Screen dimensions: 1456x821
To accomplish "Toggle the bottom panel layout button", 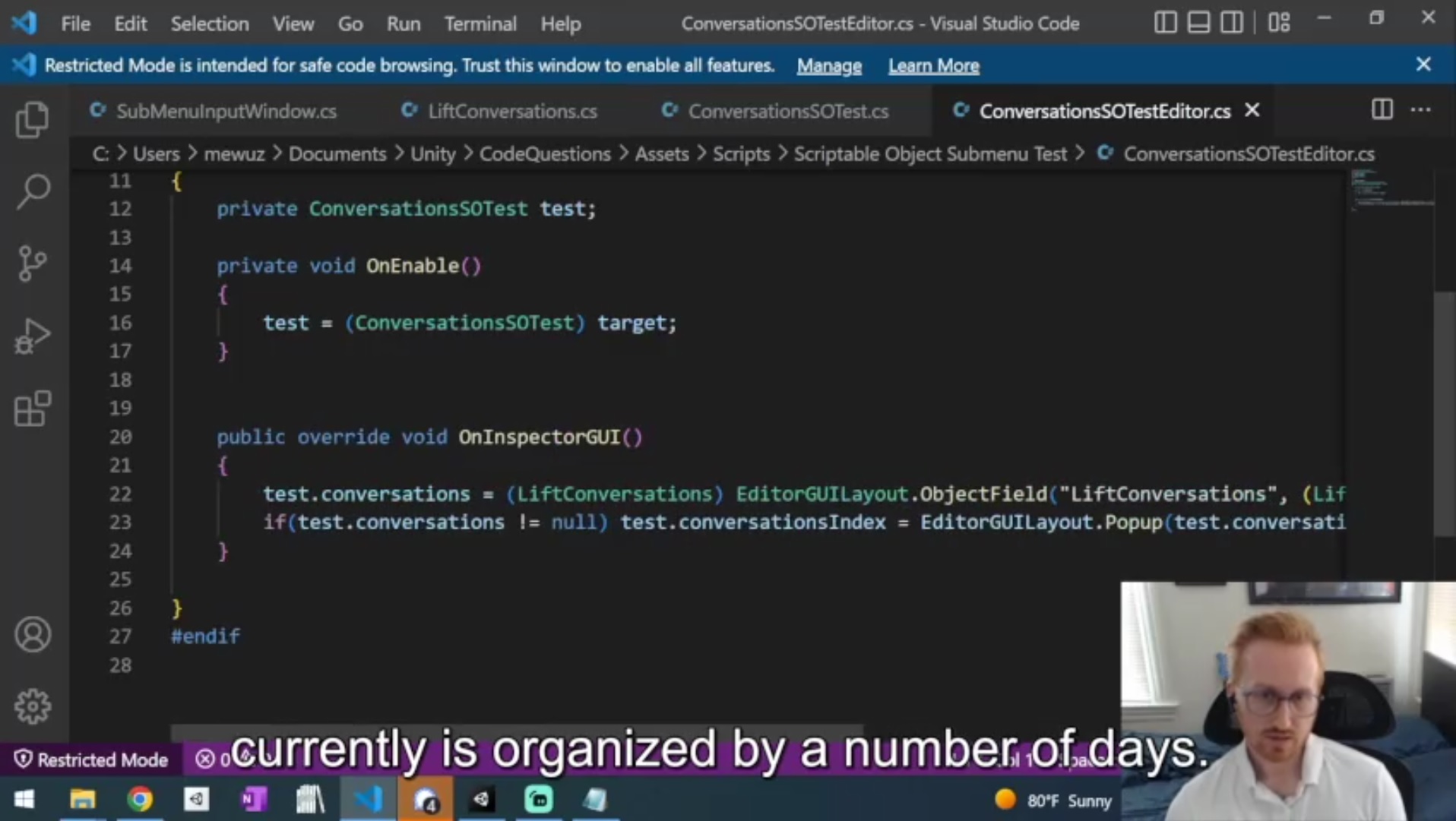I will coord(1198,23).
